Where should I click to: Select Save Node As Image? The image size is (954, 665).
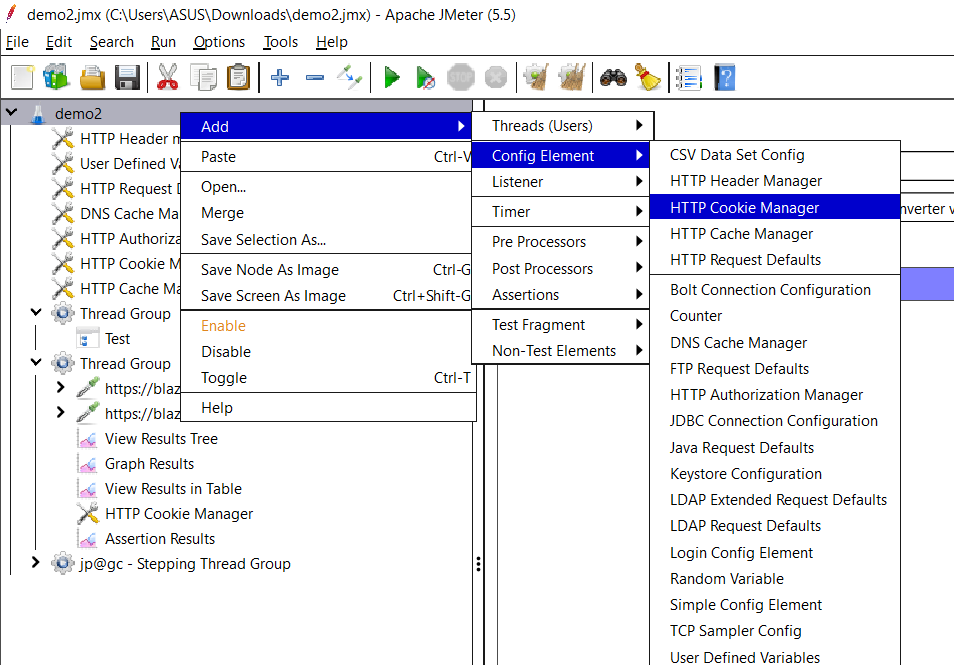(x=328, y=270)
